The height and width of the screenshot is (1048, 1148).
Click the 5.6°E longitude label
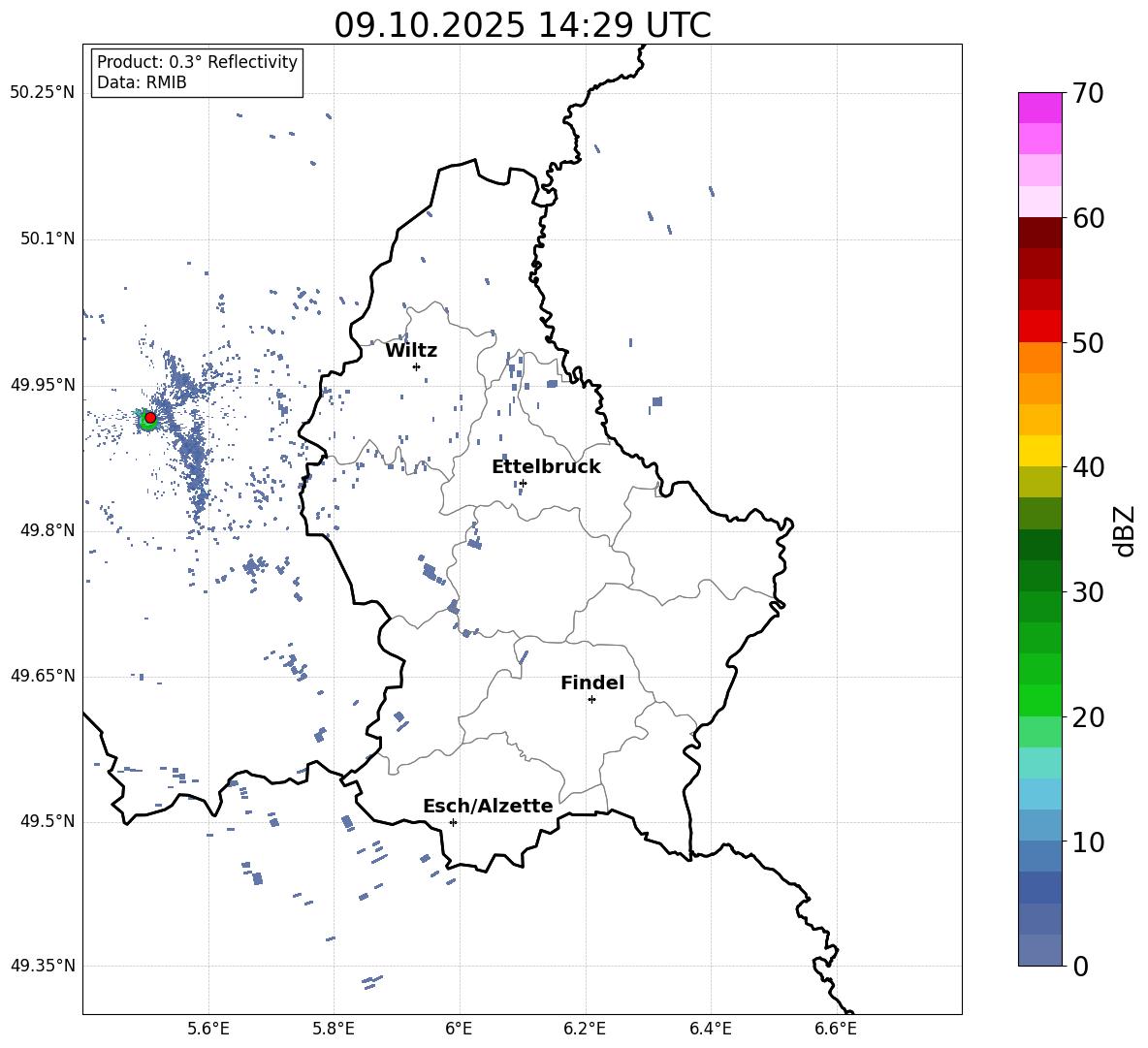pyautogui.click(x=208, y=1029)
